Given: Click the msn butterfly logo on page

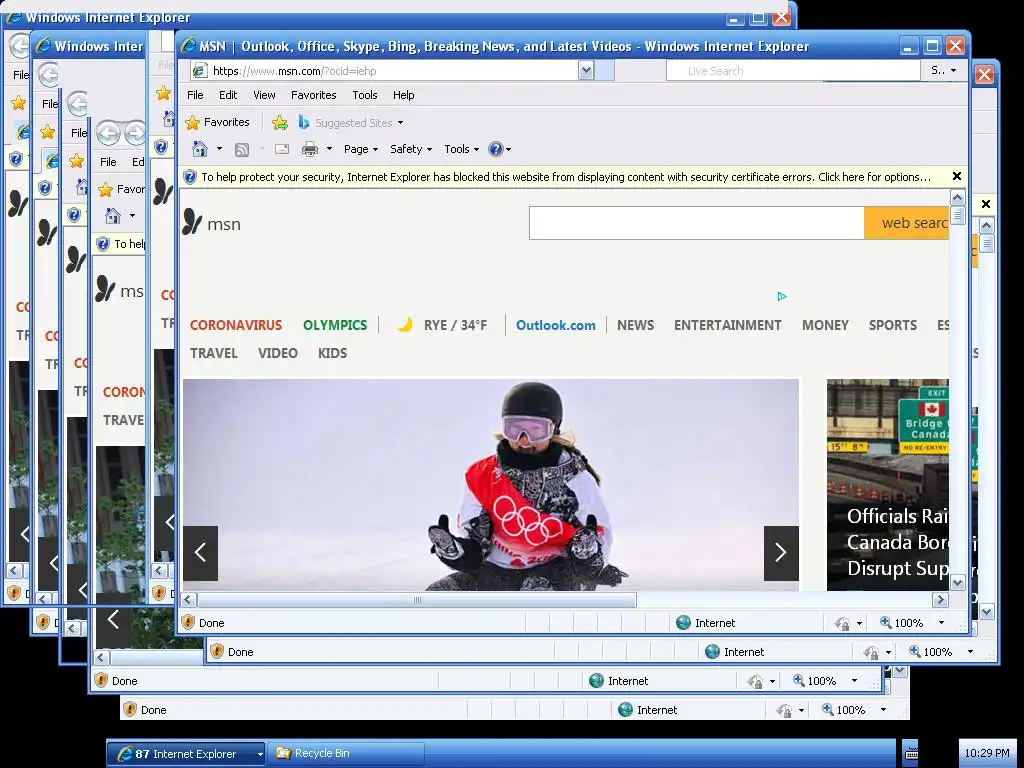Looking at the screenshot, I should [192, 222].
